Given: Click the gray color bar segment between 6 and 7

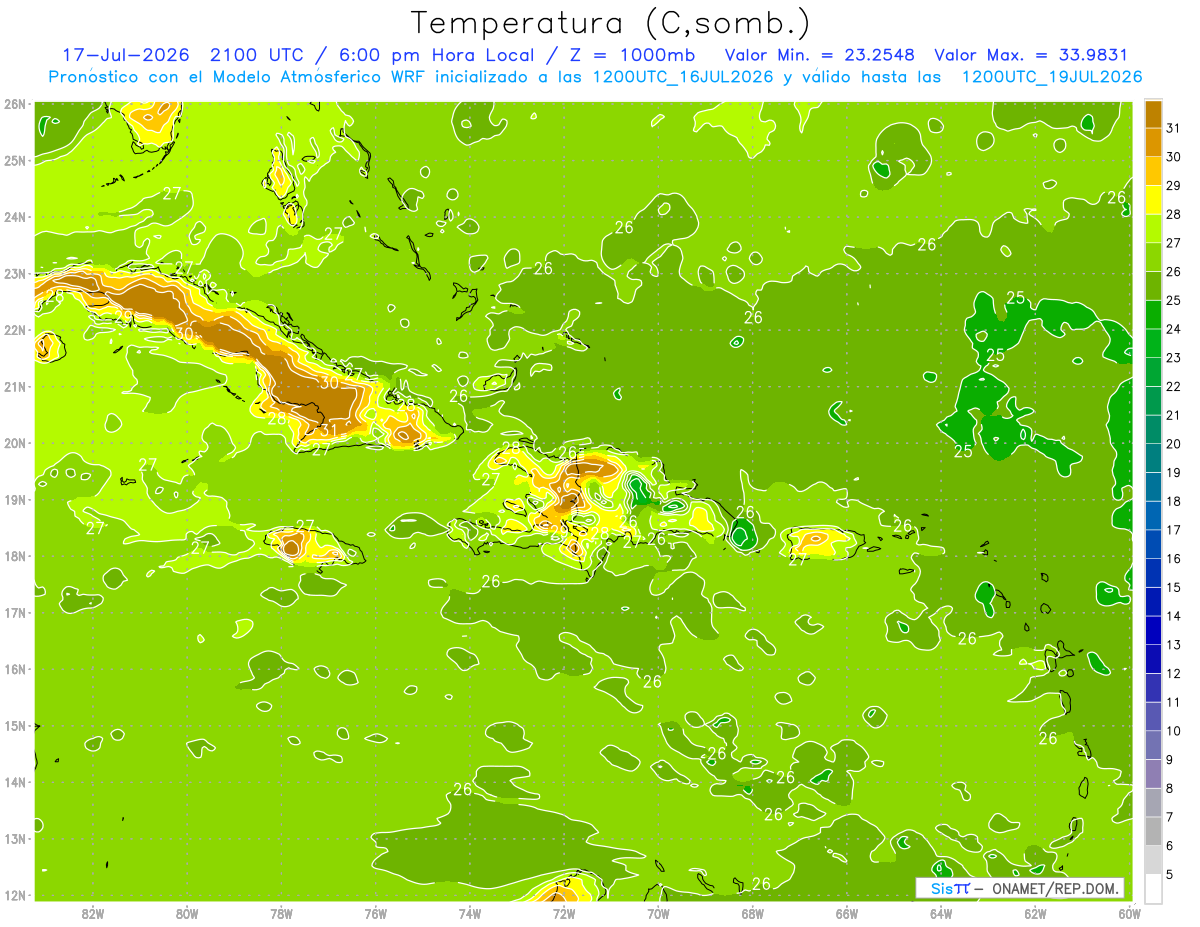Looking at the screenshot, I should click(x=1153, y=830).
